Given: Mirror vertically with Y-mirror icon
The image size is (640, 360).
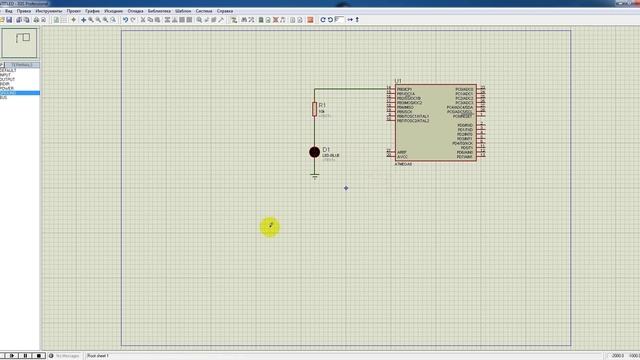Looking at the screenshot, I should (357, 20).
